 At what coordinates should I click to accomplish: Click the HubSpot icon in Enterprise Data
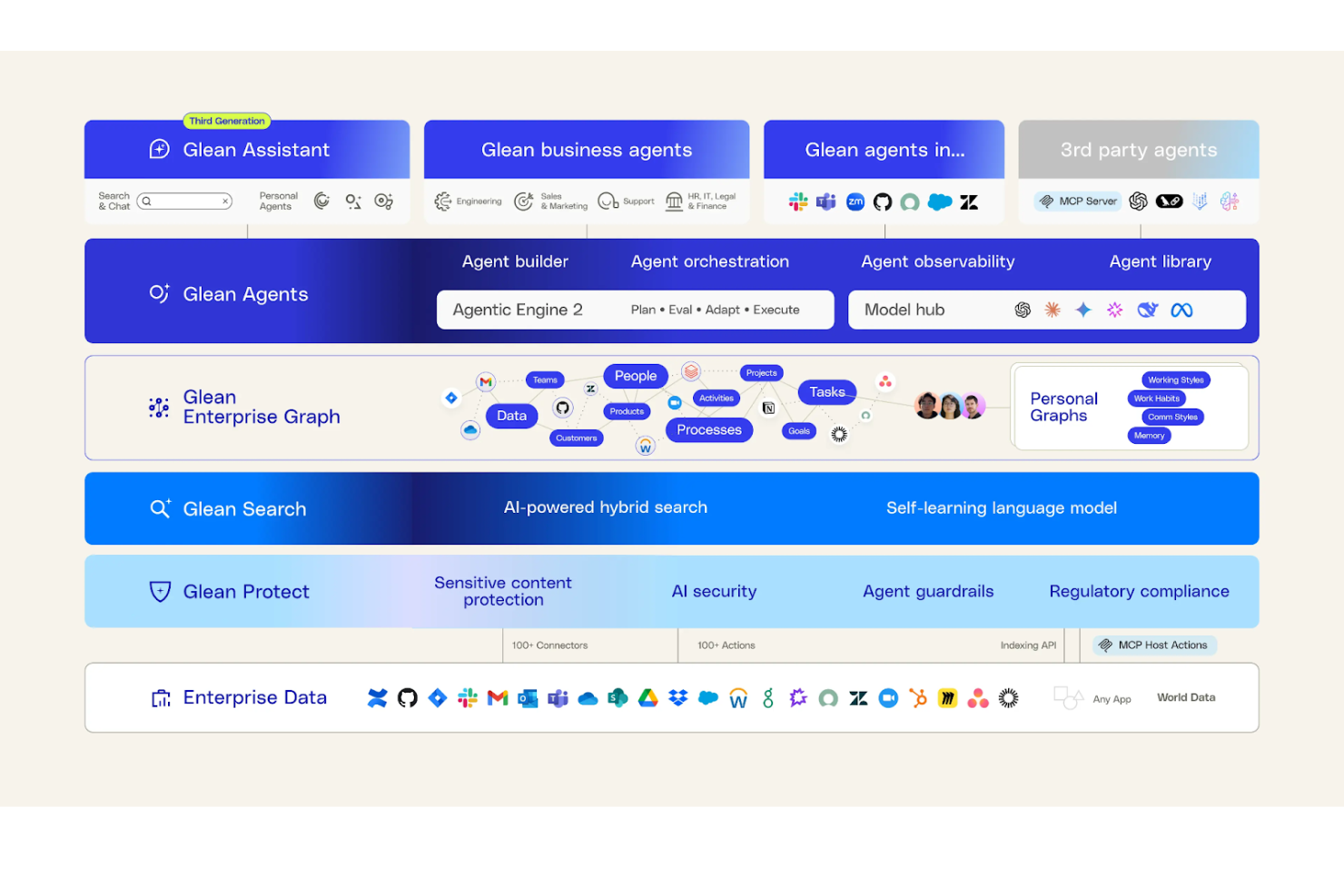(x=919, y=698)
